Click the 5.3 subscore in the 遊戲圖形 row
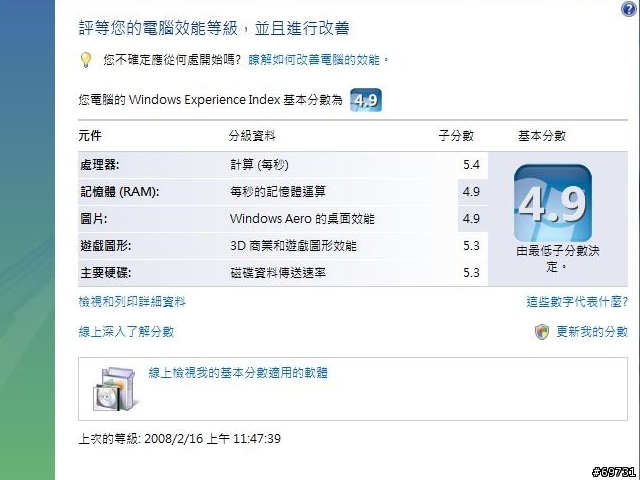640x480 pixels. [x=471, y=246]
